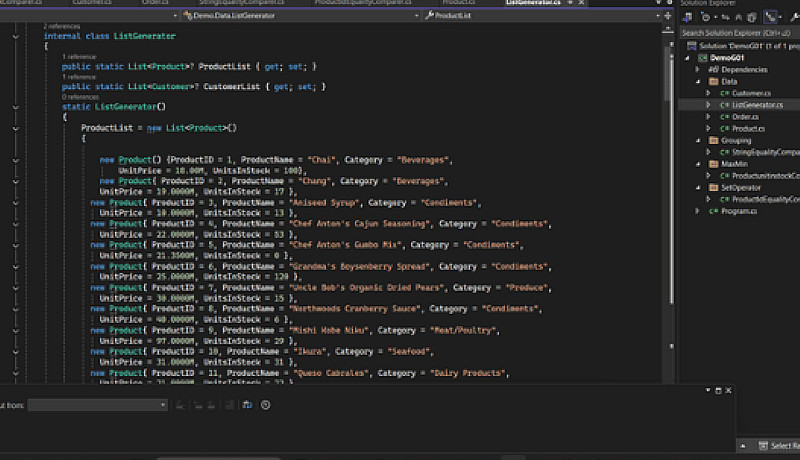Click Clear All icon in Output toolbar
Screen dimensions: 800x460
[230, 405]
